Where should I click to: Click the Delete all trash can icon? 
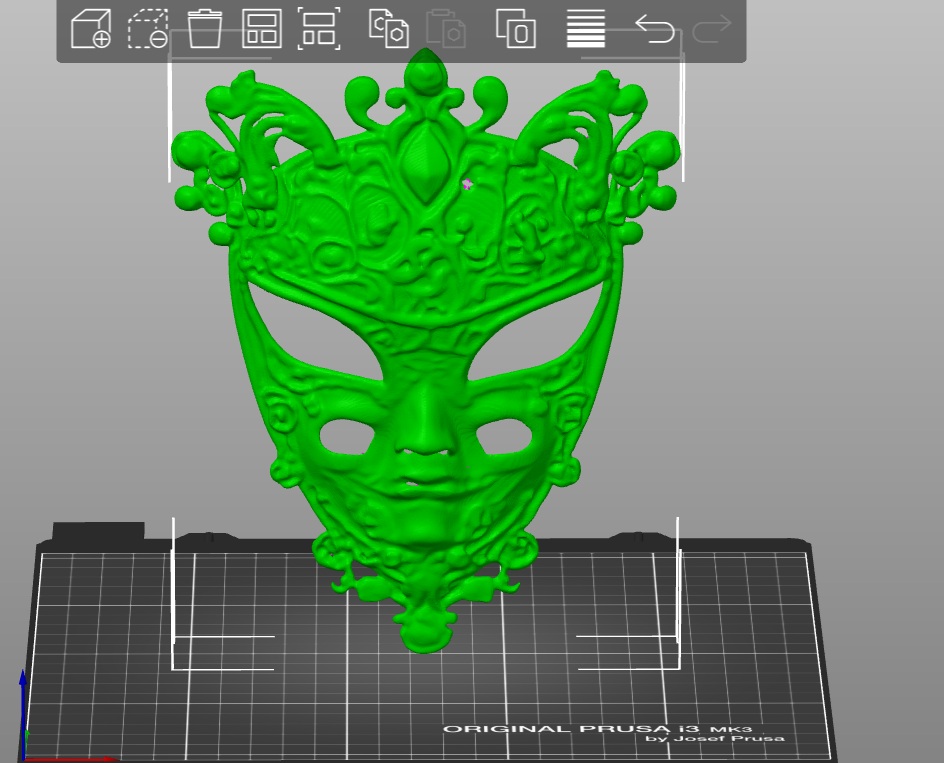click(x=205, y=28)
